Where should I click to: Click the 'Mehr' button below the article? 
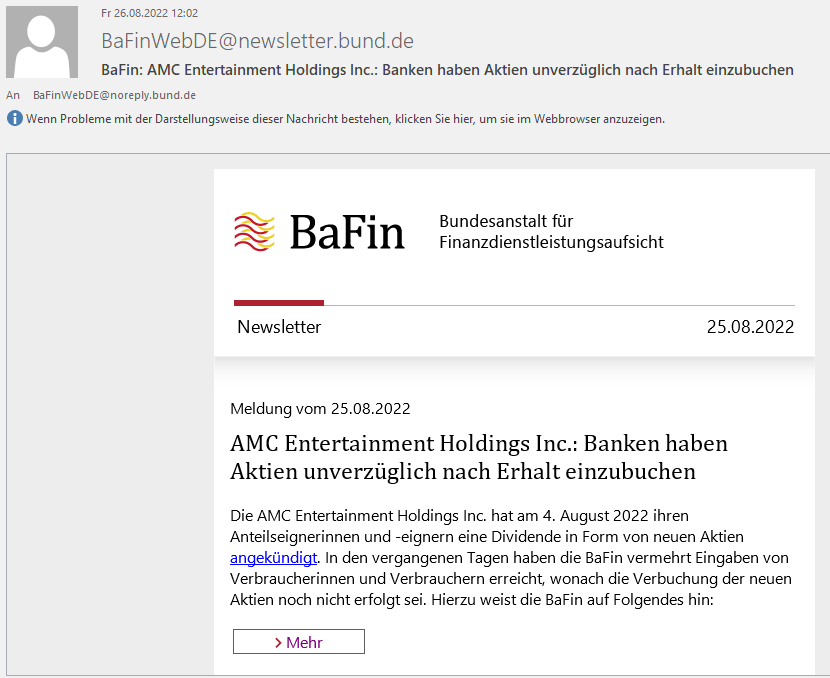point(298,641)
